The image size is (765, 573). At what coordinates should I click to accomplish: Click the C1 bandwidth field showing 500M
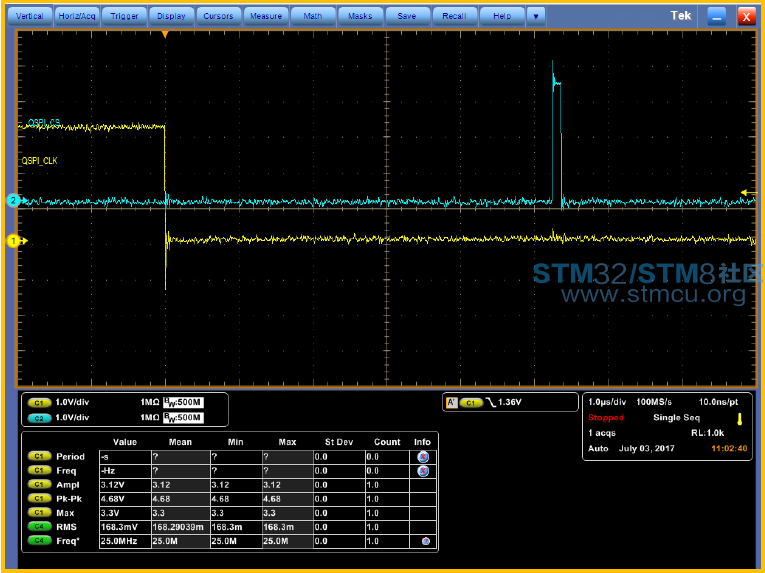183,402
